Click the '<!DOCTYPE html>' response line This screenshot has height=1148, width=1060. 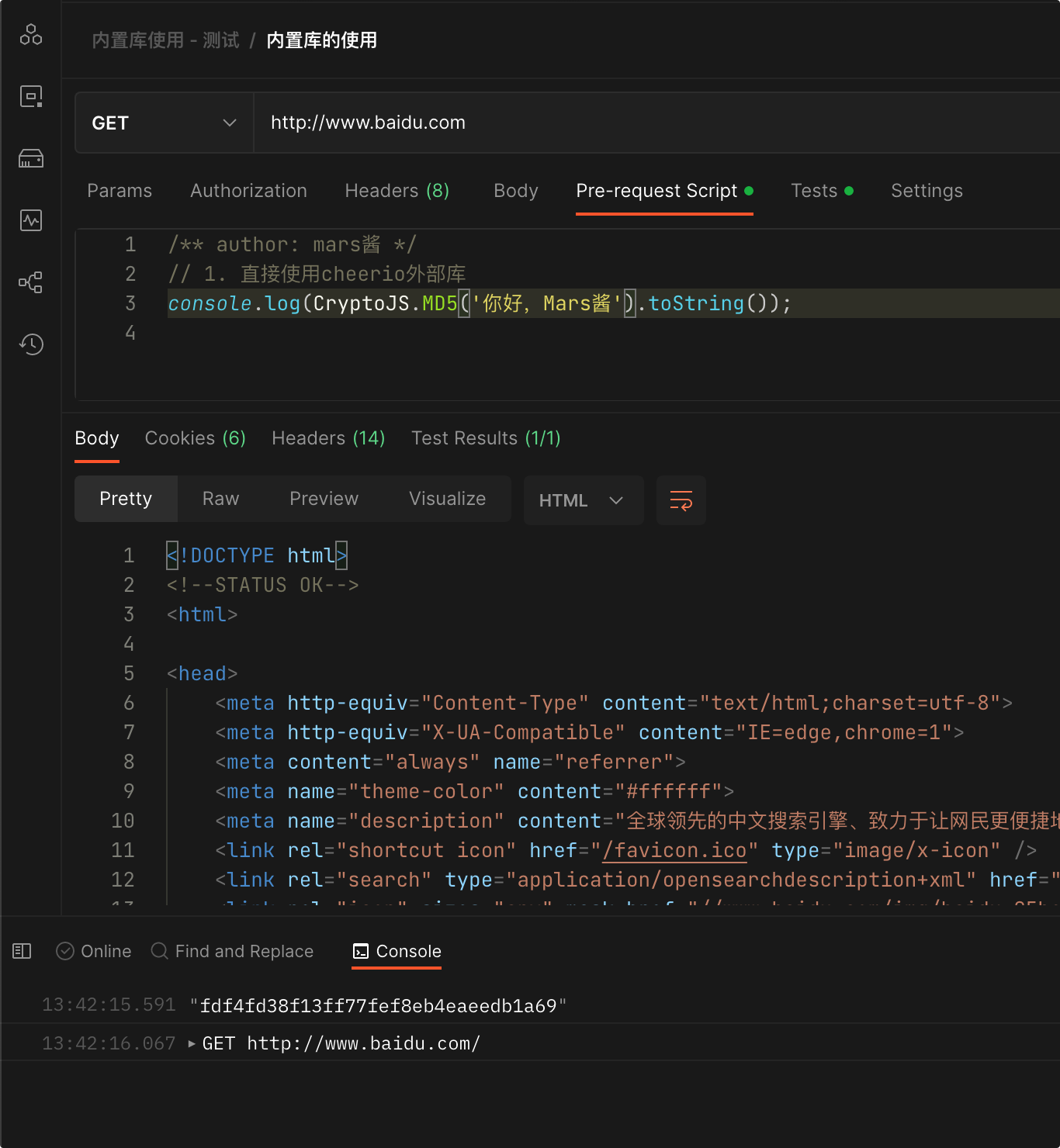[x=257, y=556]
